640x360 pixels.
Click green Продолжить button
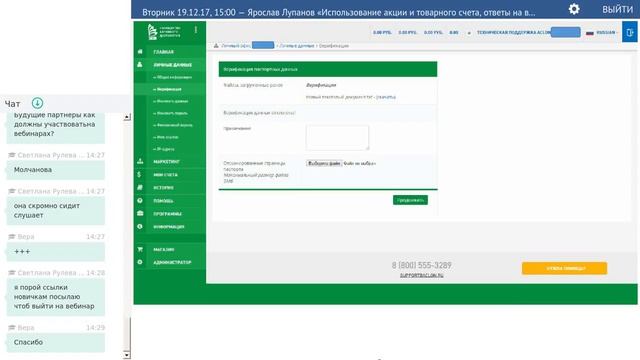pos(410,200)
